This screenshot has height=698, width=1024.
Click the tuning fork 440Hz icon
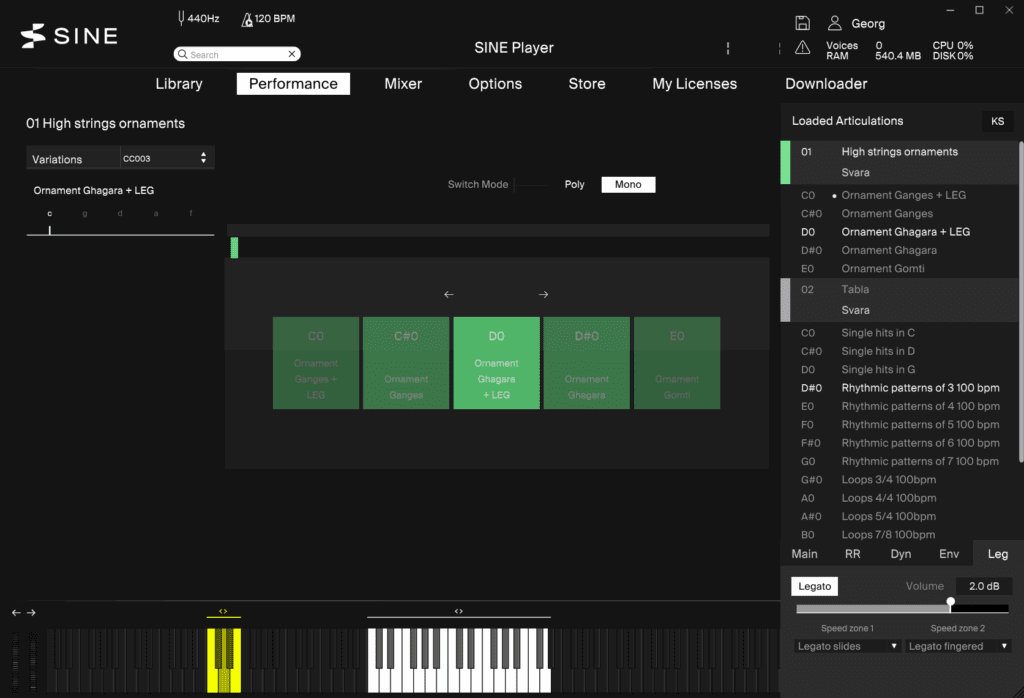coord(181,18)
